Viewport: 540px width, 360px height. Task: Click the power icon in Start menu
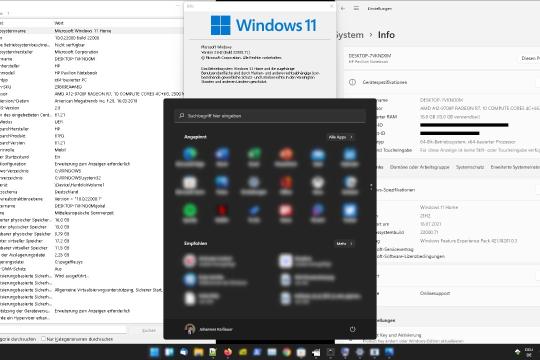[x=352, y=329]
